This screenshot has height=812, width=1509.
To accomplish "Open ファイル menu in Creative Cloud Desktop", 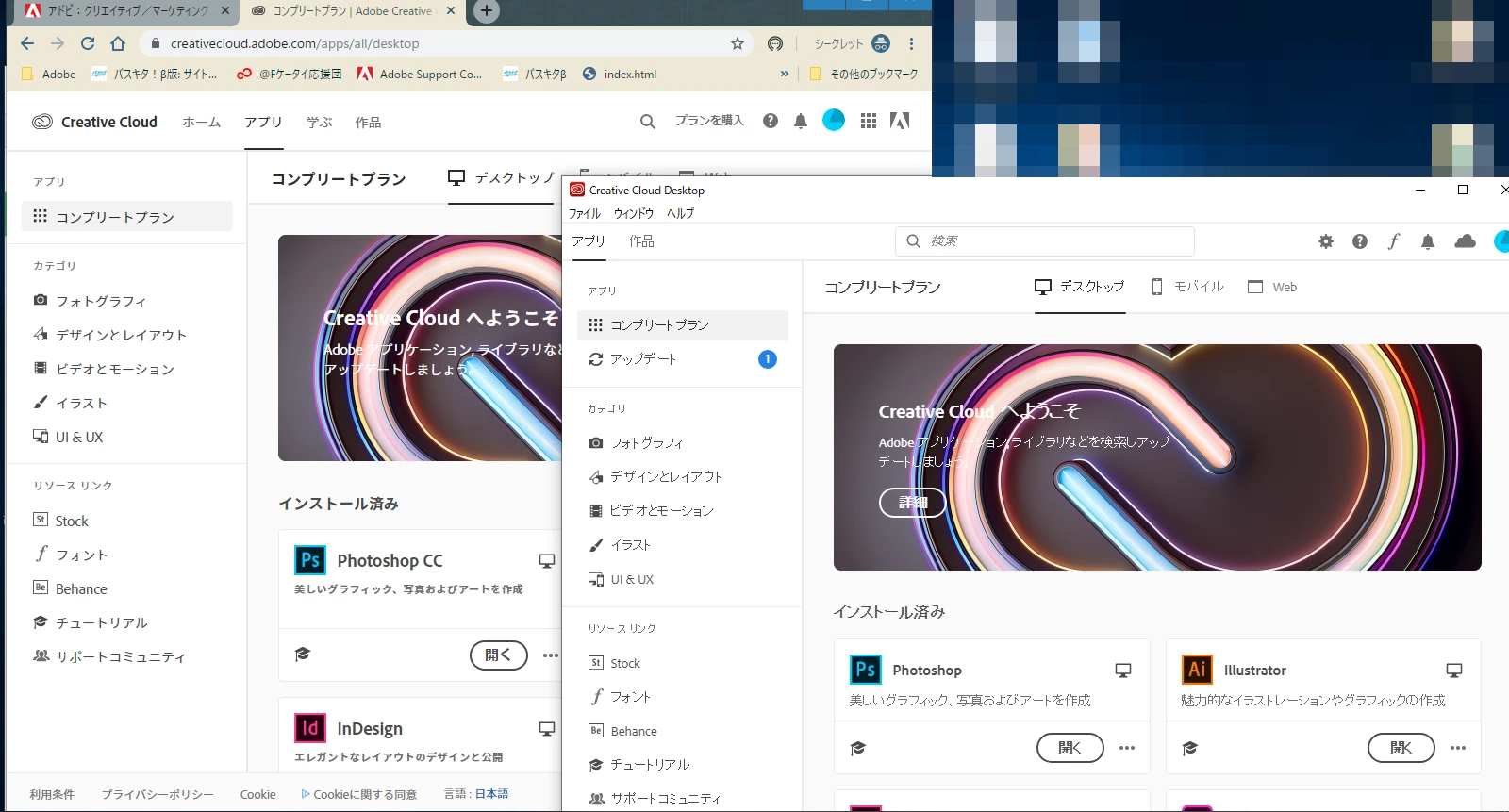I will (x=585, y=214).
